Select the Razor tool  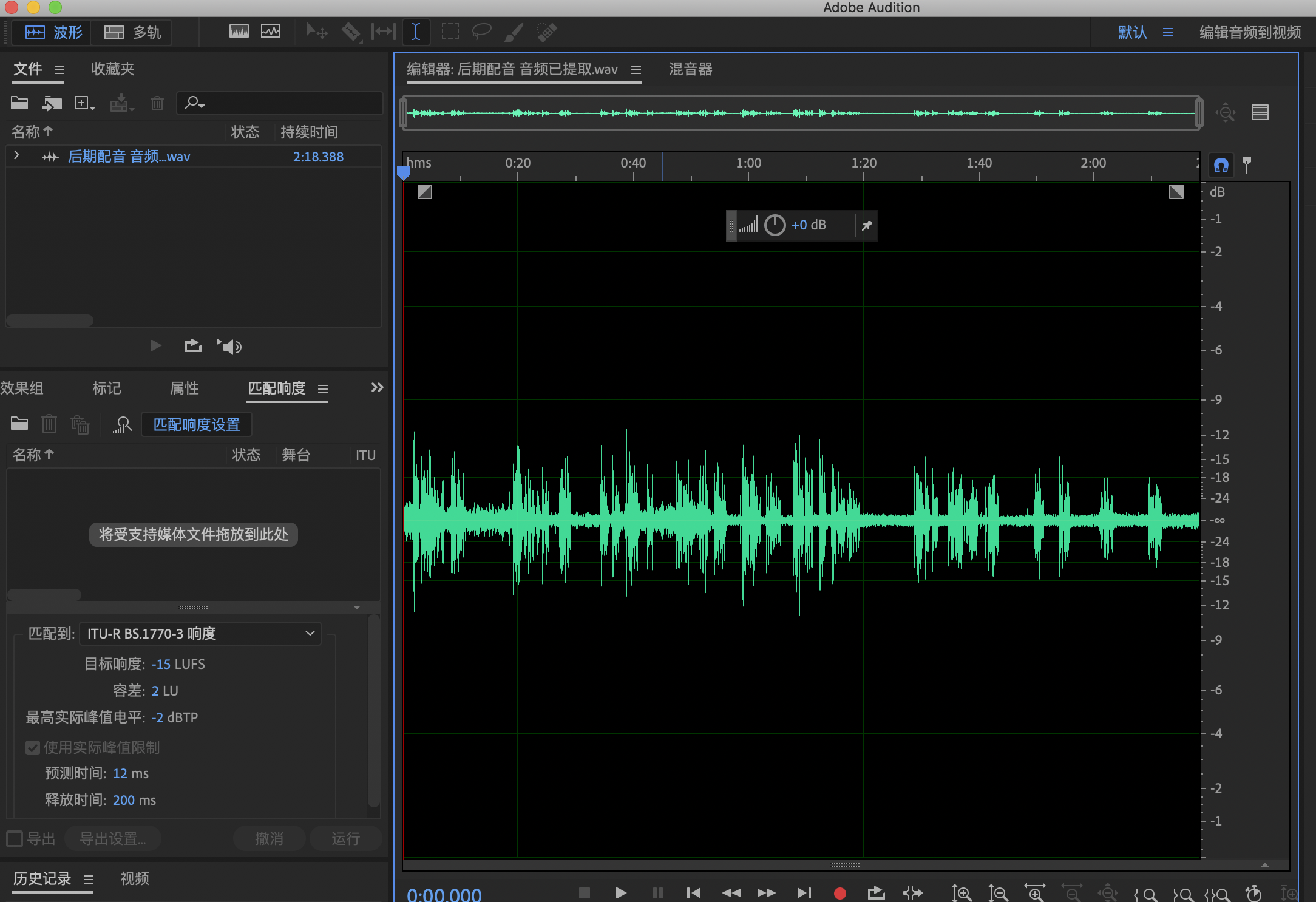click(x=351, y=32)
